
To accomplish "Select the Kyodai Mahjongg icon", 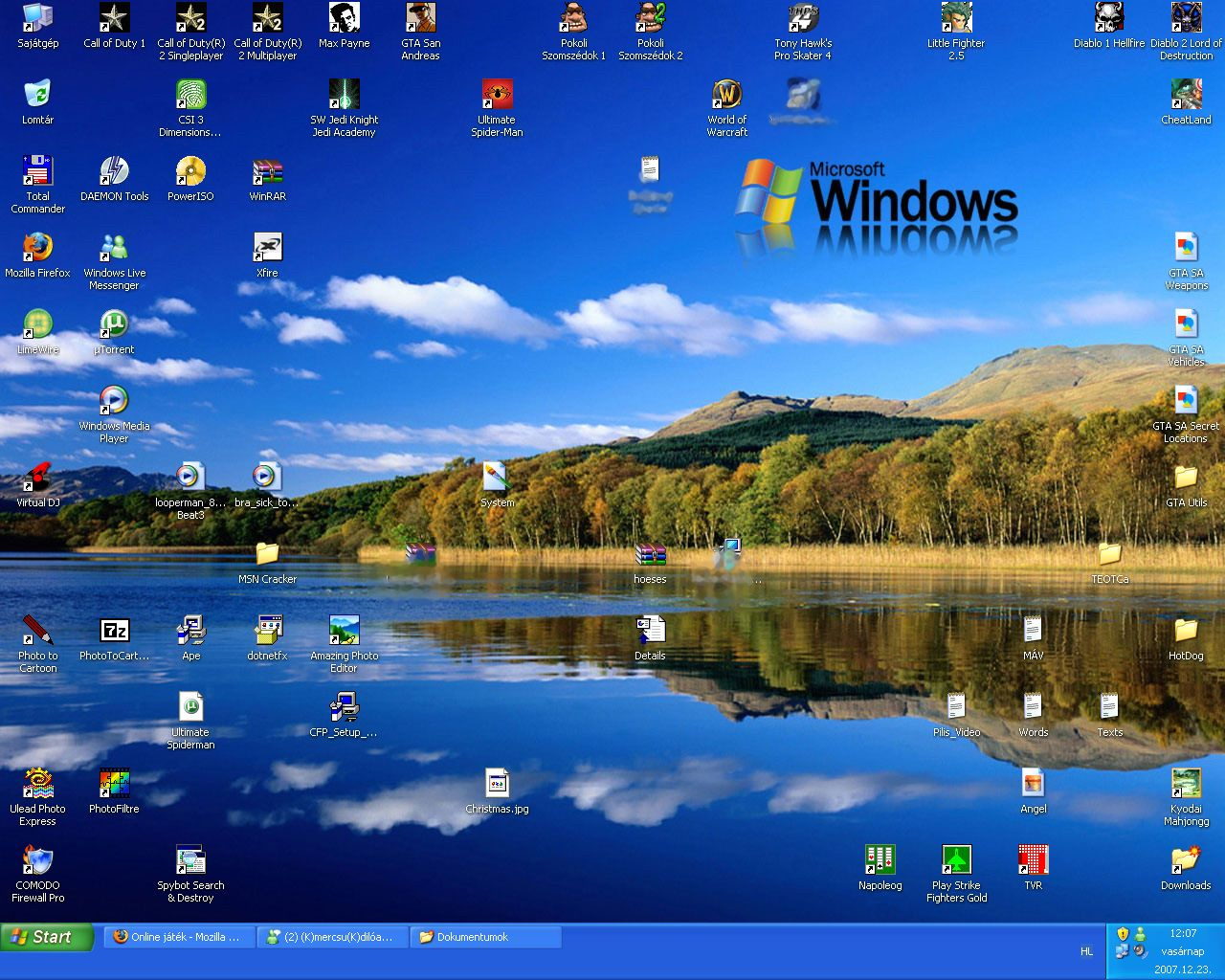I will pyautogui.click(x=1186, y=798).
